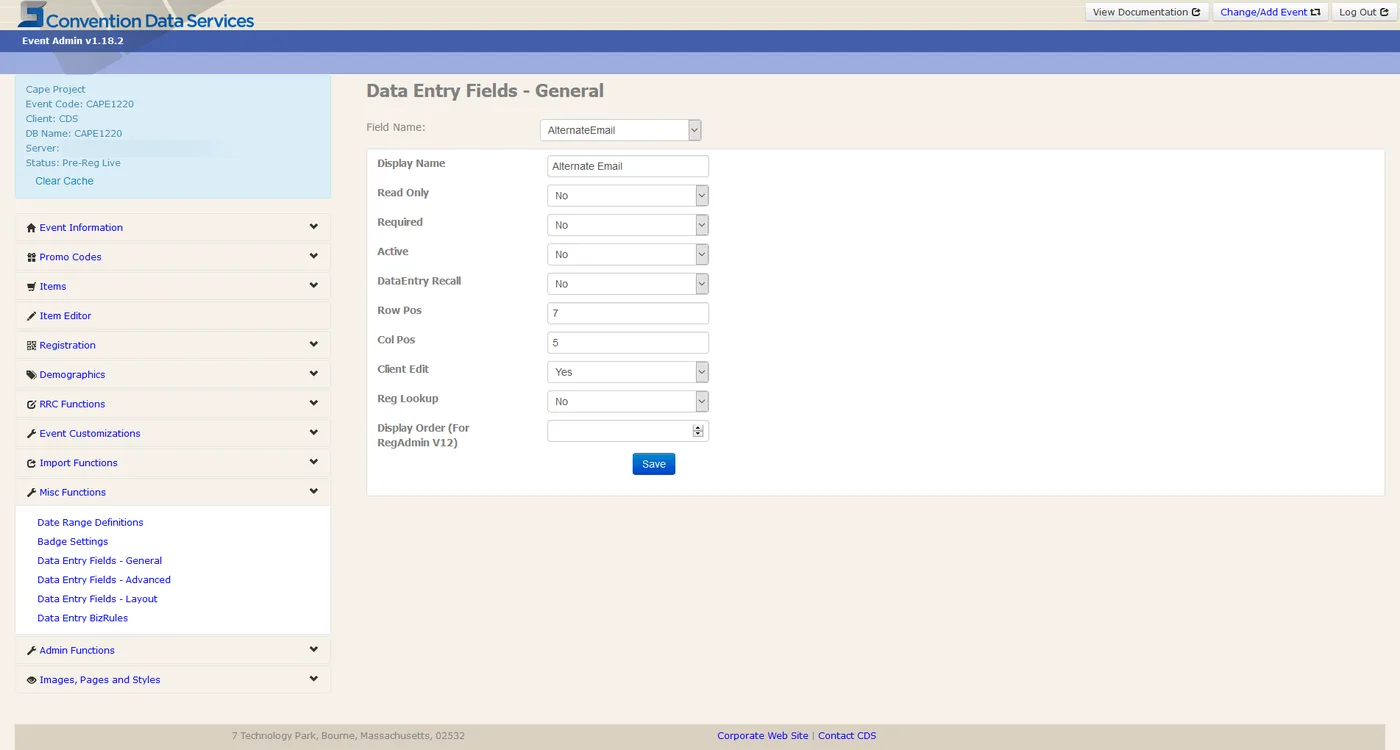The height and width of the screenshot is (750, 1400).
Task: Expand the Event Information section chevron
Action: 314,227
